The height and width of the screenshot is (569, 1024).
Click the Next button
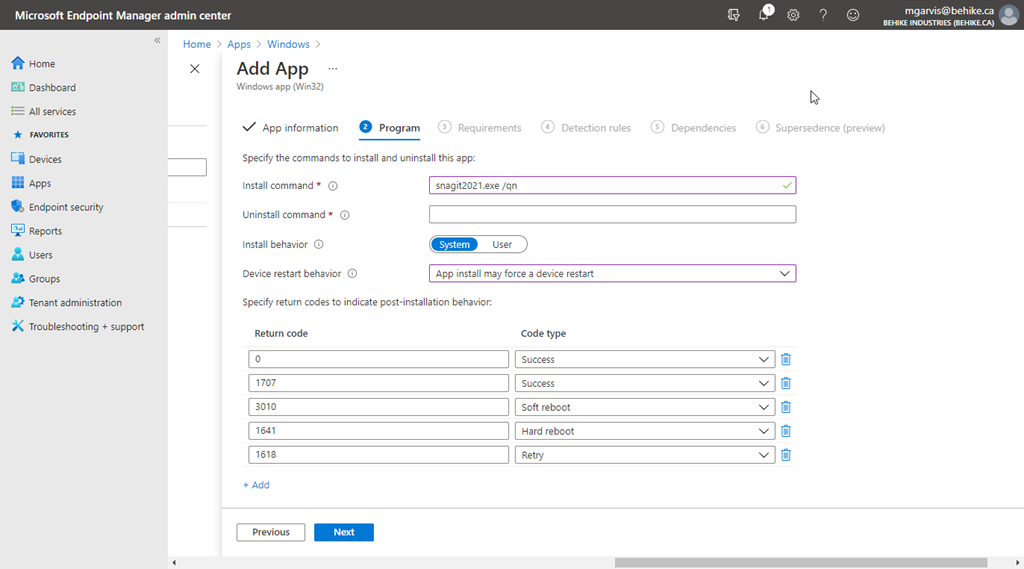click(343, 532)
